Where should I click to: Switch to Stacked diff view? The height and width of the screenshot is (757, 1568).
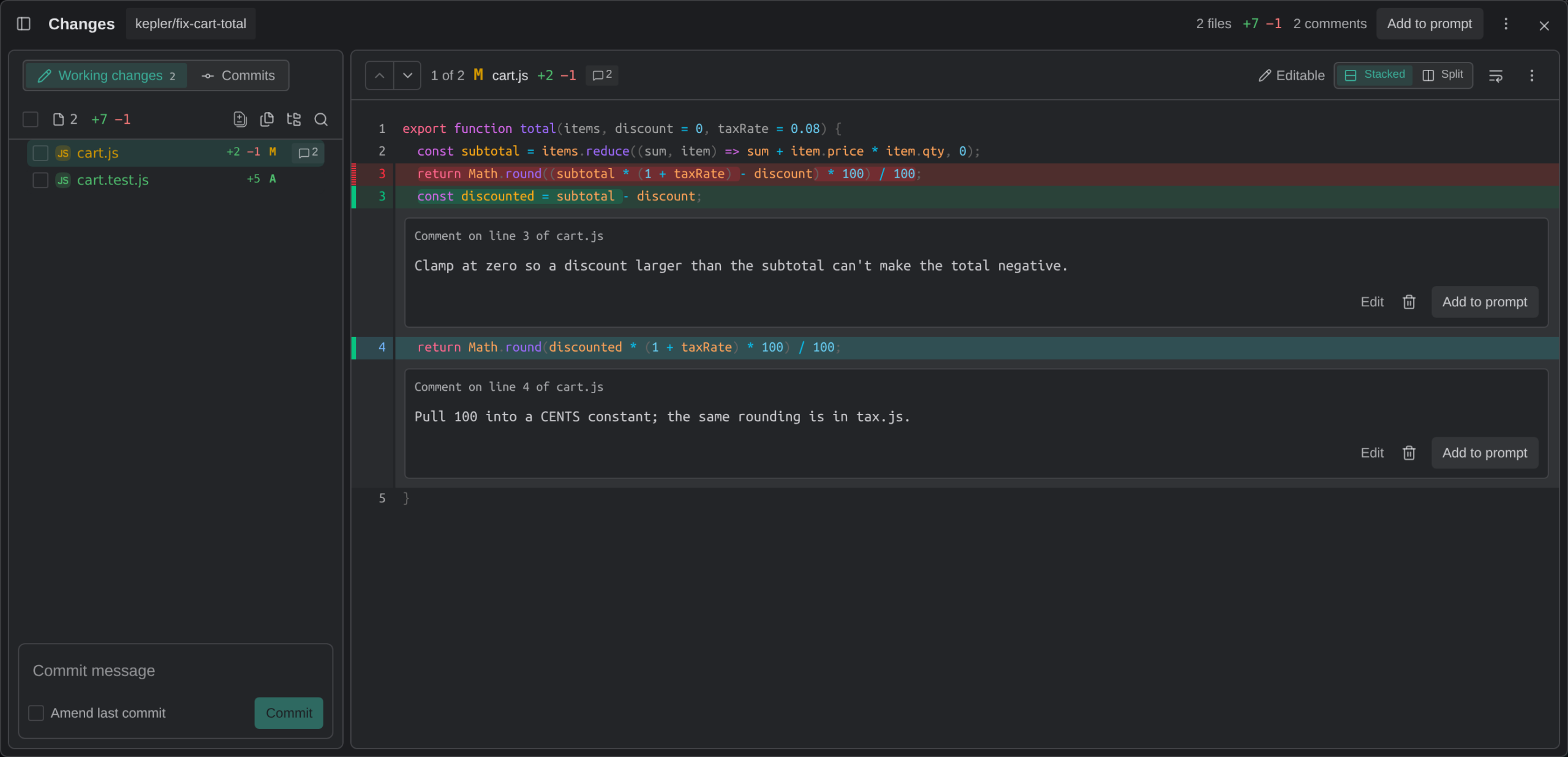(1374, 75)
